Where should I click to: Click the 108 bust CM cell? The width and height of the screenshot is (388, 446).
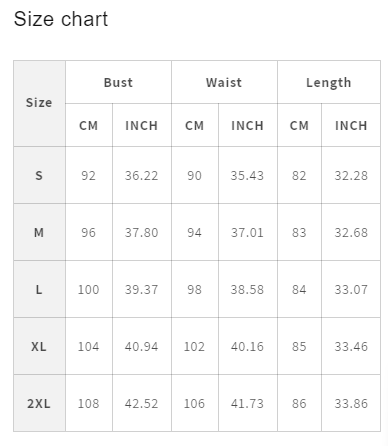point(89,403)
